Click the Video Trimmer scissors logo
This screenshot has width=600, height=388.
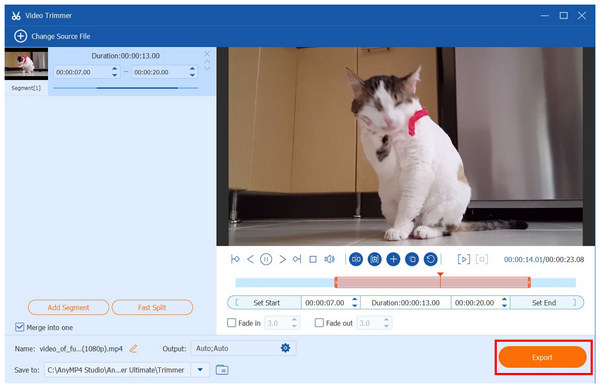tap(16, 16)
